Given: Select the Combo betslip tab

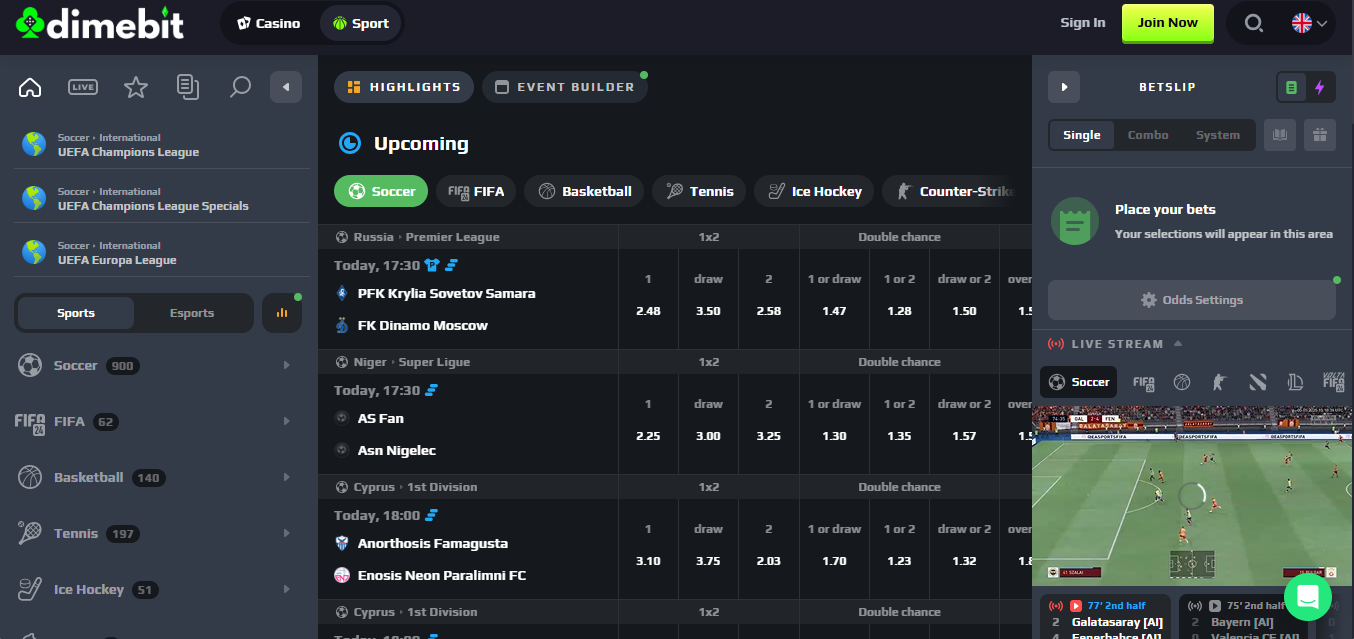Looking at the screenshot, I should coord(1148,134).
